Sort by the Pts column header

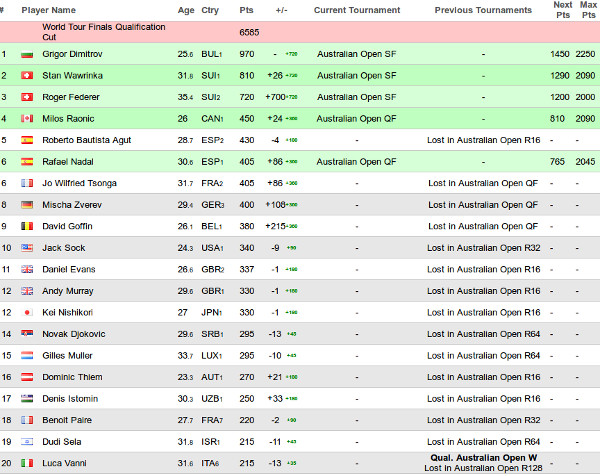pyautogui.click(x=247, y=10)
